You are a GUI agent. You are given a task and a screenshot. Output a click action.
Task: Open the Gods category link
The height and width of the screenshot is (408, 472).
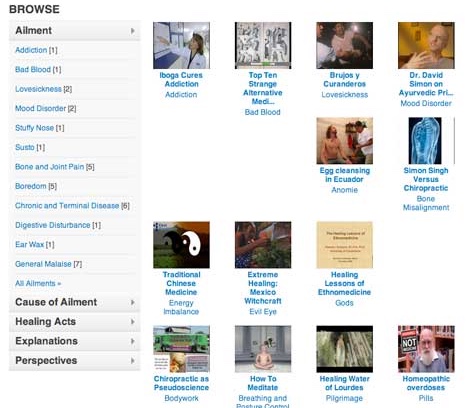pos(344,303)
